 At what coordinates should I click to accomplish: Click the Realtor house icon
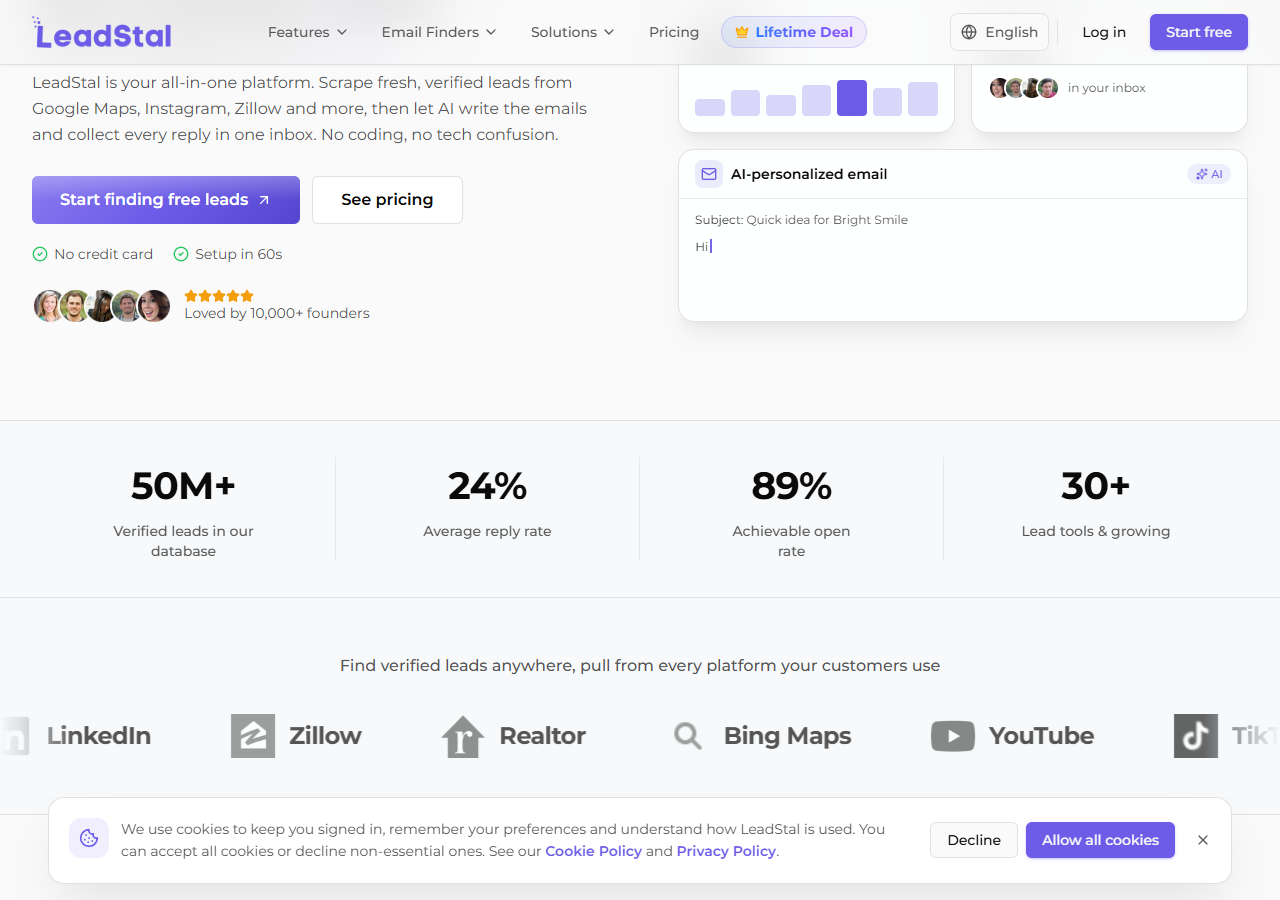pyautogui.click(x=462, y=736)
